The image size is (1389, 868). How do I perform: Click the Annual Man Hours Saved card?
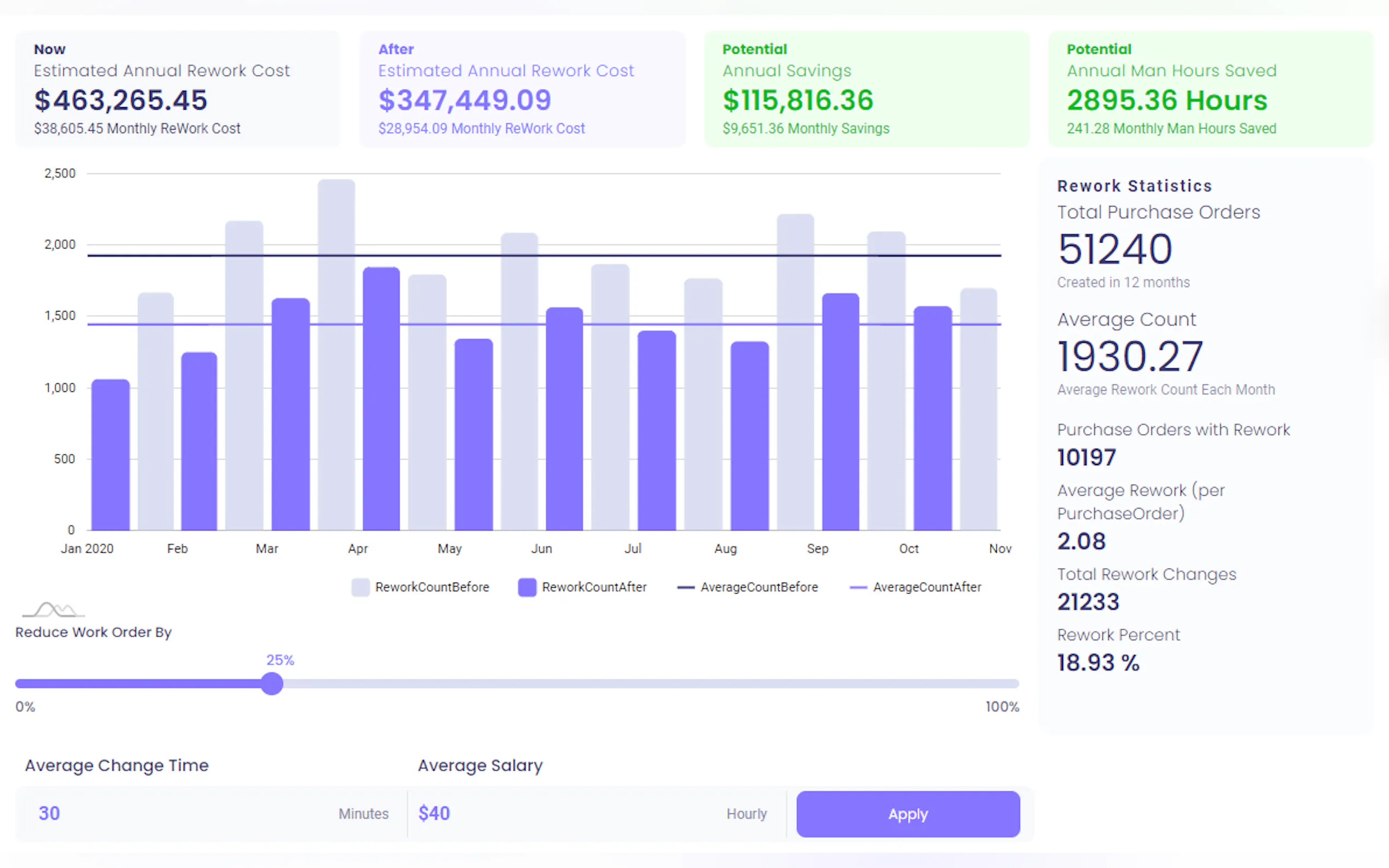tap(1210, 89)
